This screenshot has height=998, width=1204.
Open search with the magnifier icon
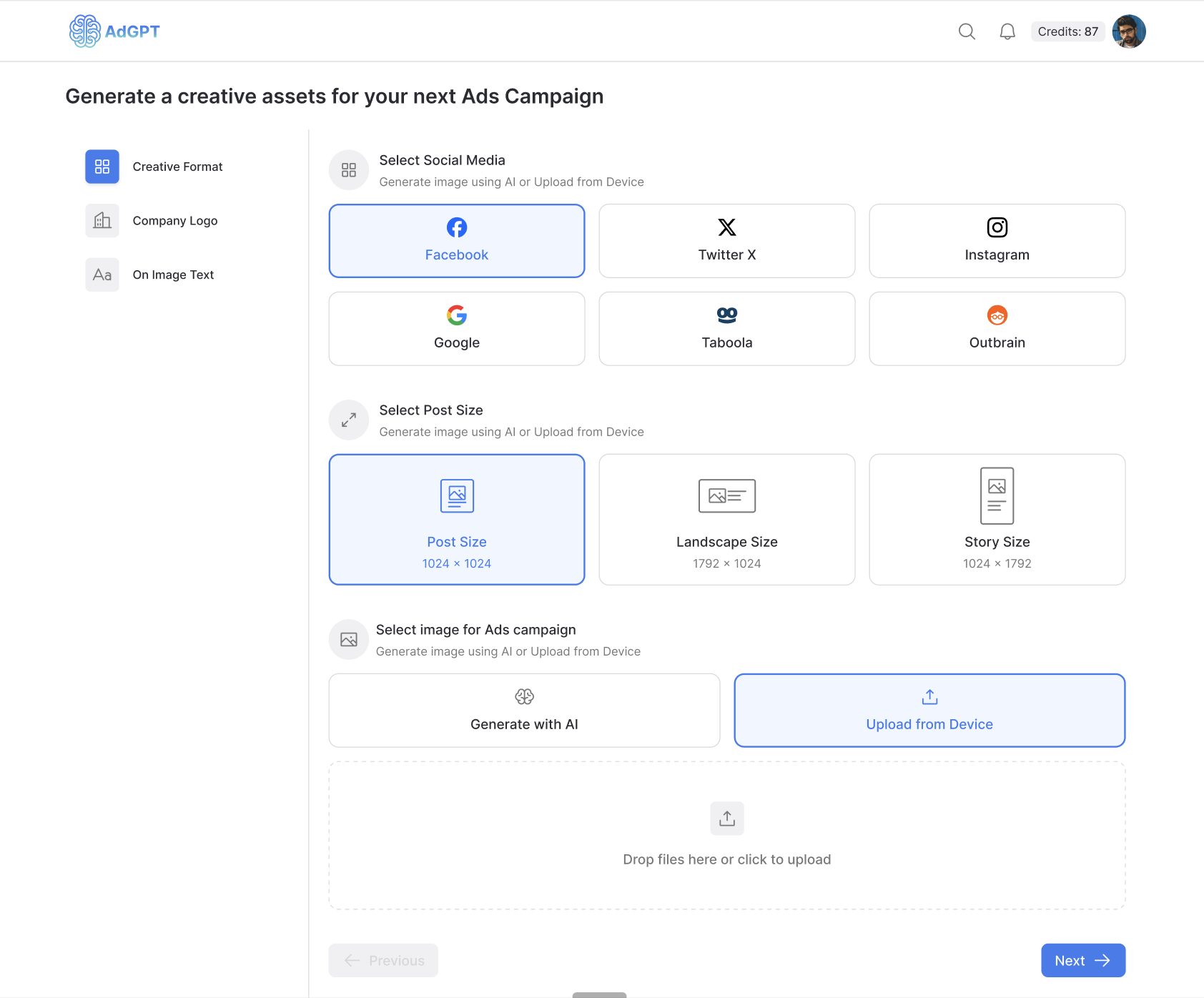(967, 31)
